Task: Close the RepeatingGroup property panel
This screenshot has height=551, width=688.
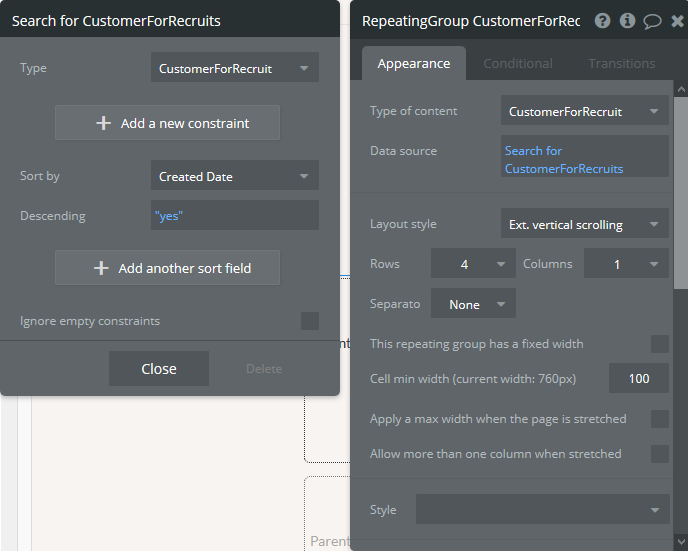Action: [x=677, y=21]
